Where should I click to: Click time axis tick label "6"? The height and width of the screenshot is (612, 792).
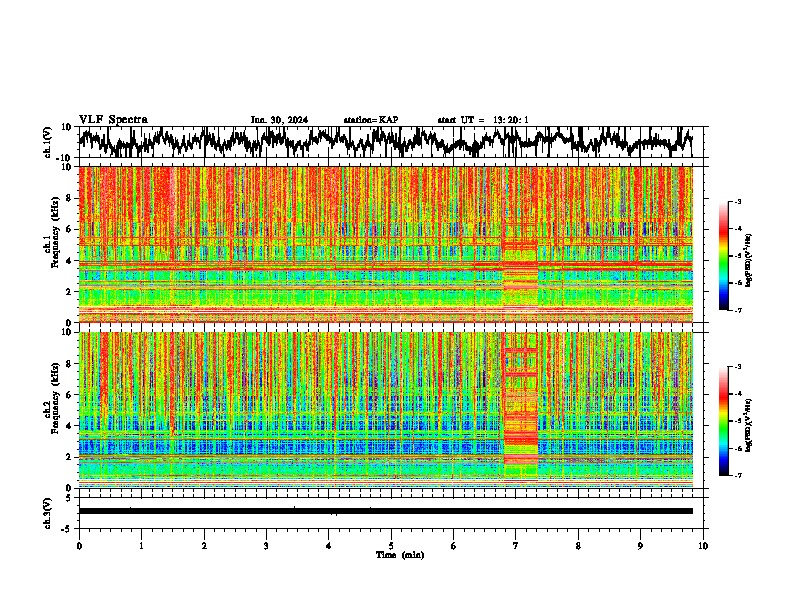(x=454, y=546)
